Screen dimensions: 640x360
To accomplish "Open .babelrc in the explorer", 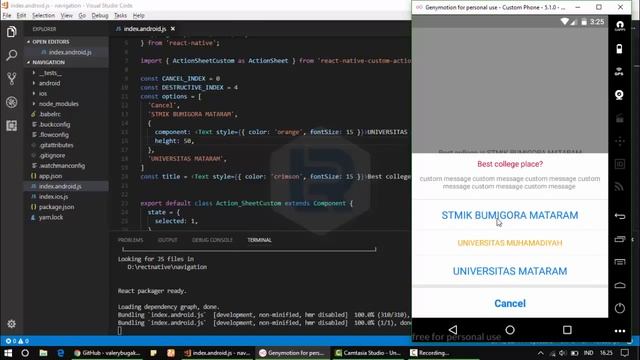I will 50,114.
